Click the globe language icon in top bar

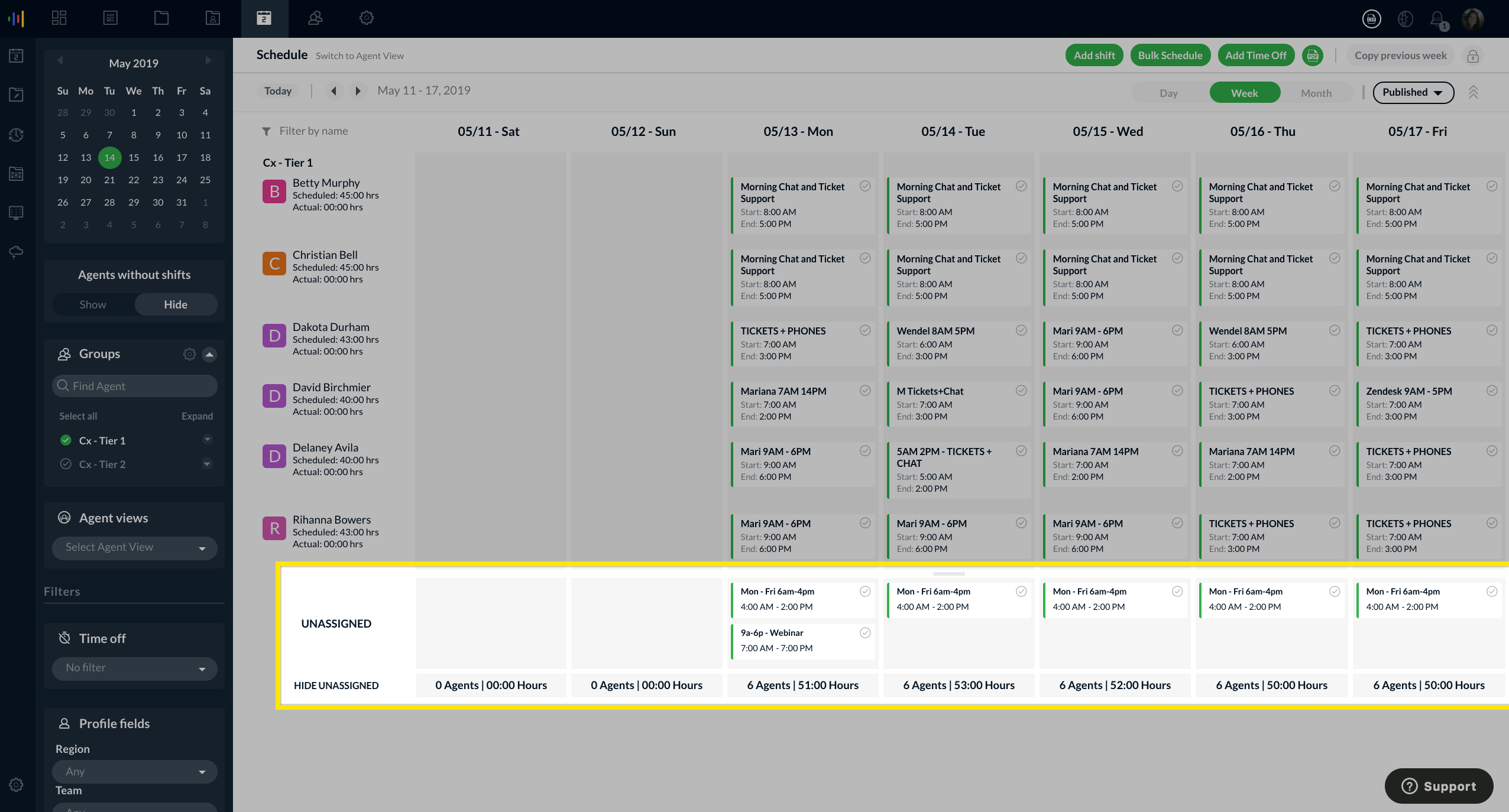pos(1406,19)
